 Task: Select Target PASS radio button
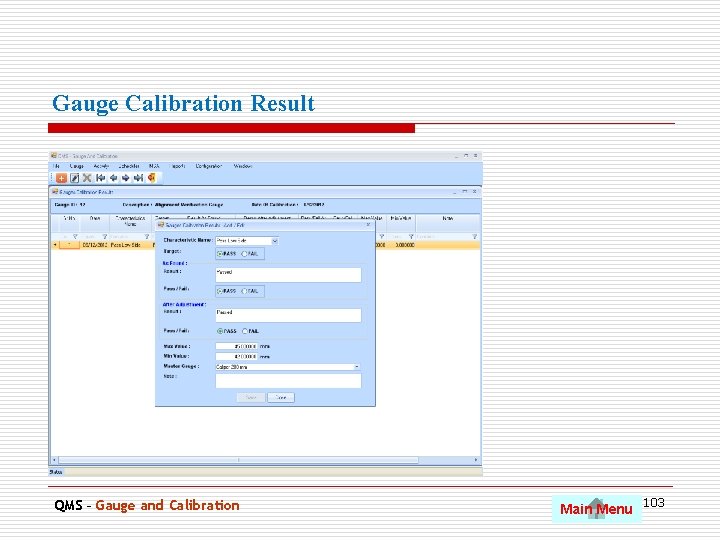coord(219,254)
